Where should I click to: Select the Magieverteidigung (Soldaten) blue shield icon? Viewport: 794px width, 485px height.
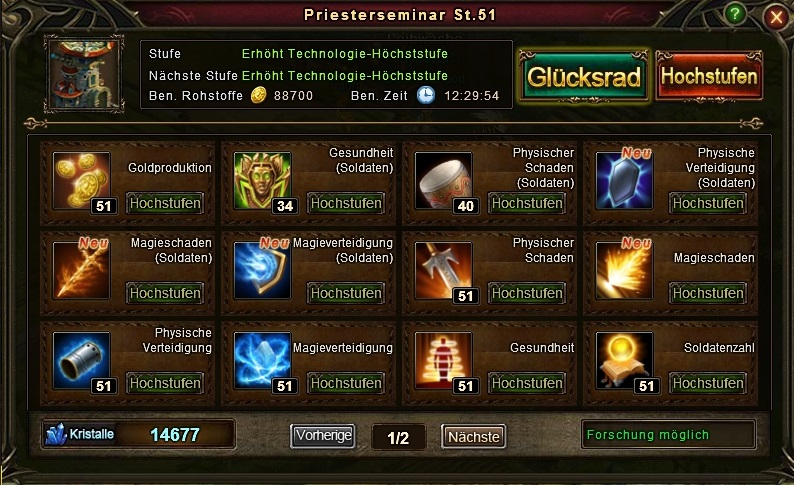(x=262, y=270)
